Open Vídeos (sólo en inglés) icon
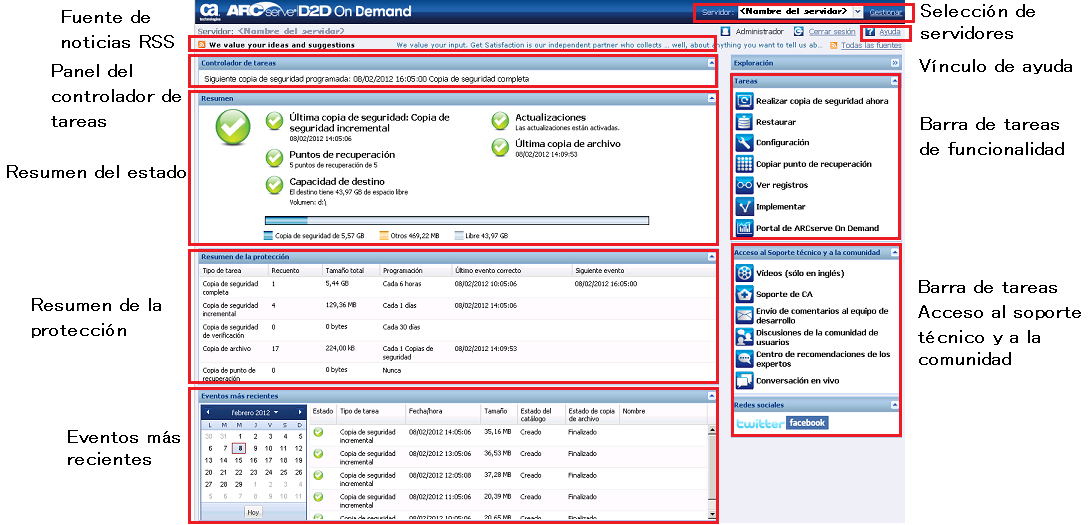This screenshot has height=525, width=1090. click(x=744, y=273)
